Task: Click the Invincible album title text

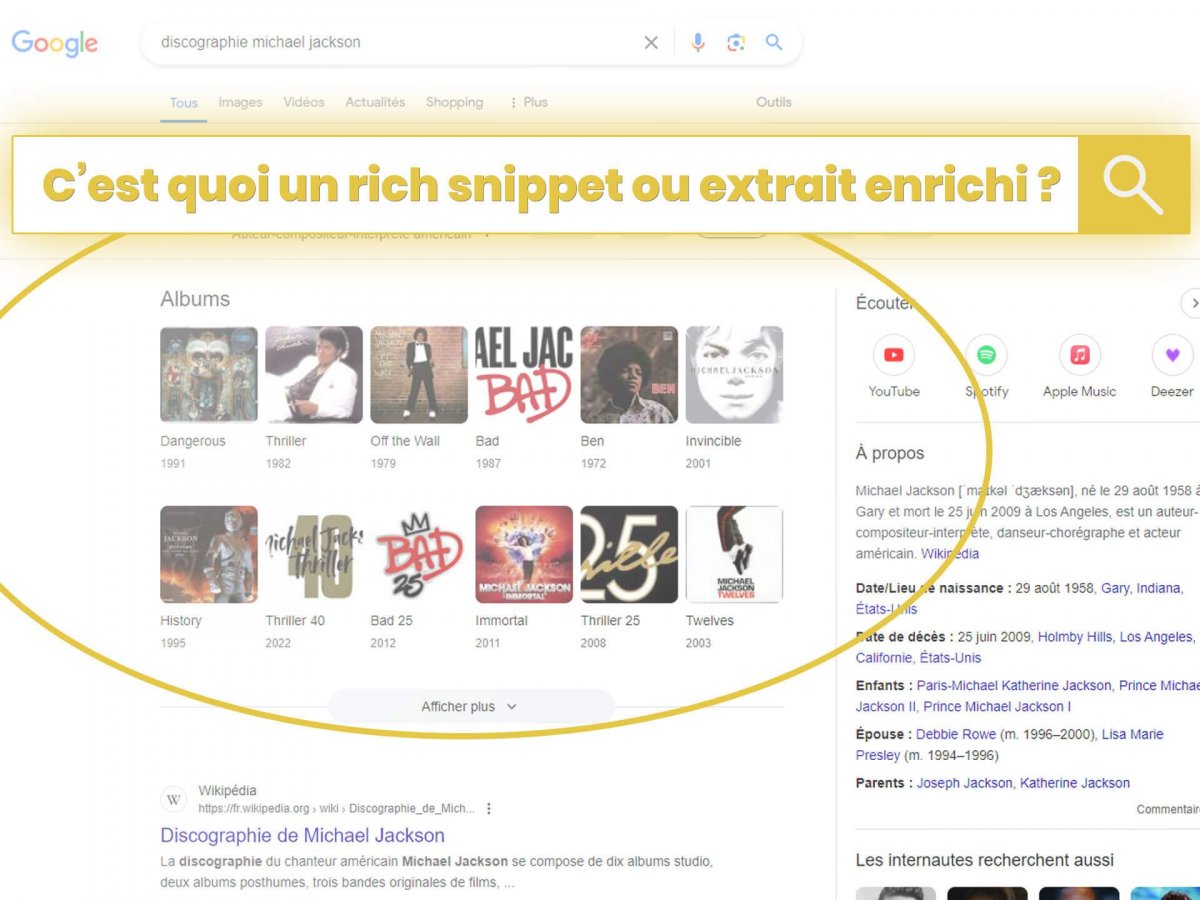Action: pos(713,441)
